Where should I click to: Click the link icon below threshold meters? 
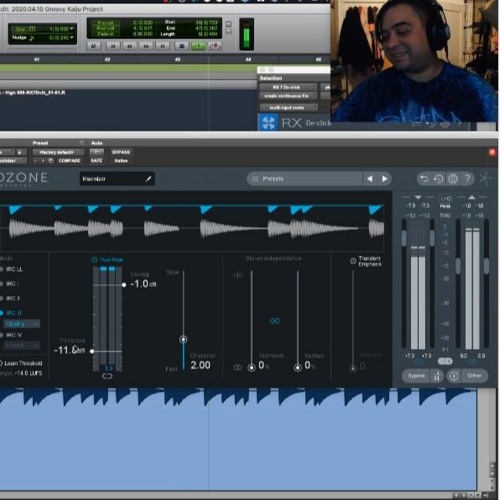107,376
